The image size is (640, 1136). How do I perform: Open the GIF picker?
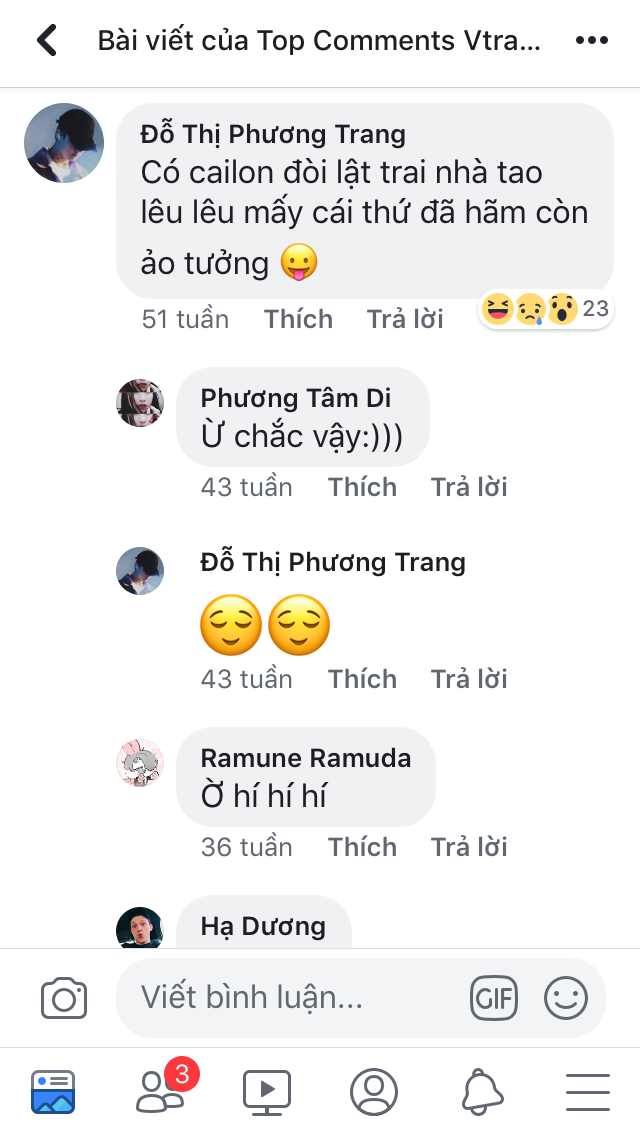point(494,998)
